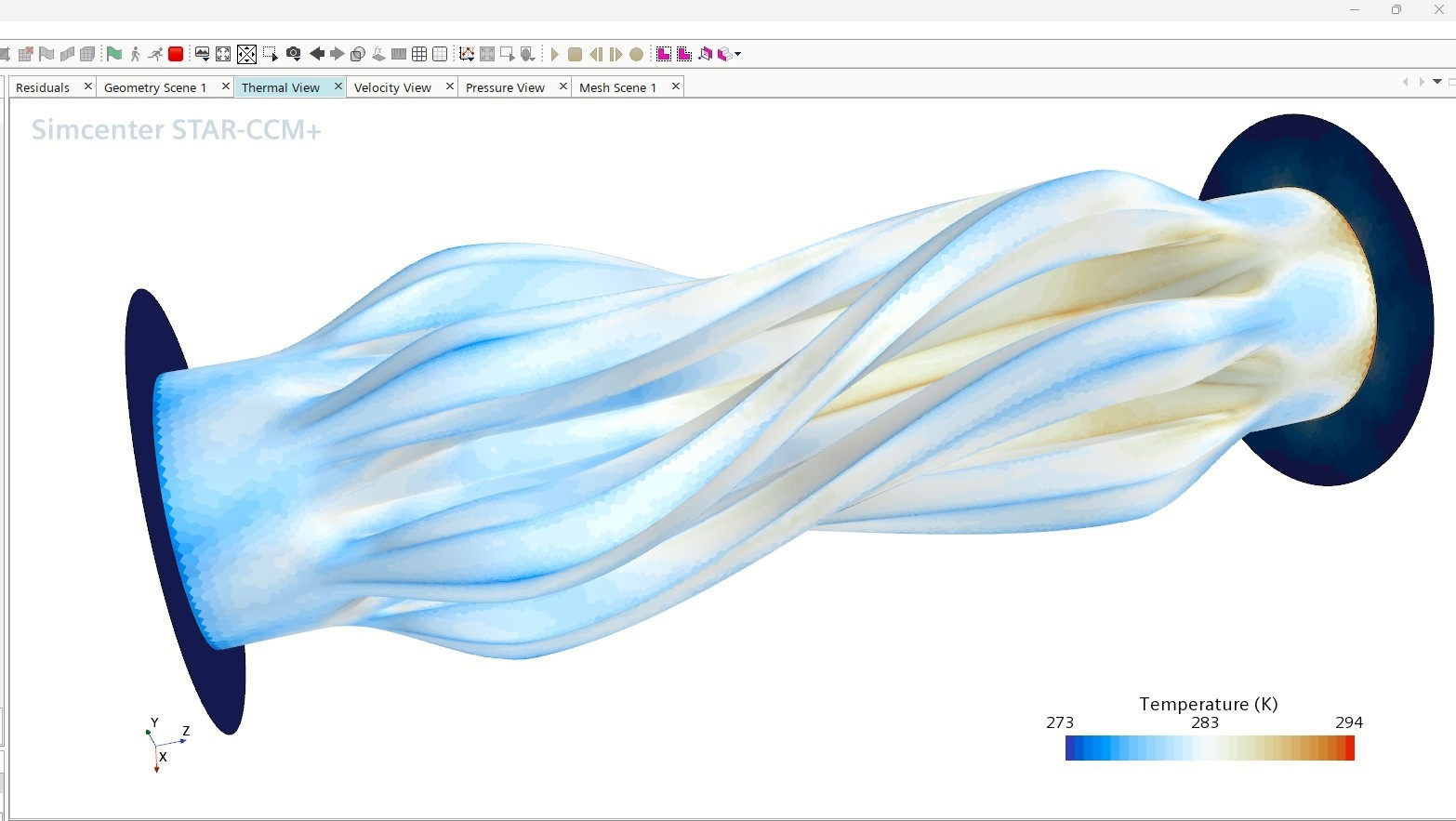Viewport: 1456px width, 821px height.
Task: Switch to the Velocity View tab
Action: (x=392, y=87)
